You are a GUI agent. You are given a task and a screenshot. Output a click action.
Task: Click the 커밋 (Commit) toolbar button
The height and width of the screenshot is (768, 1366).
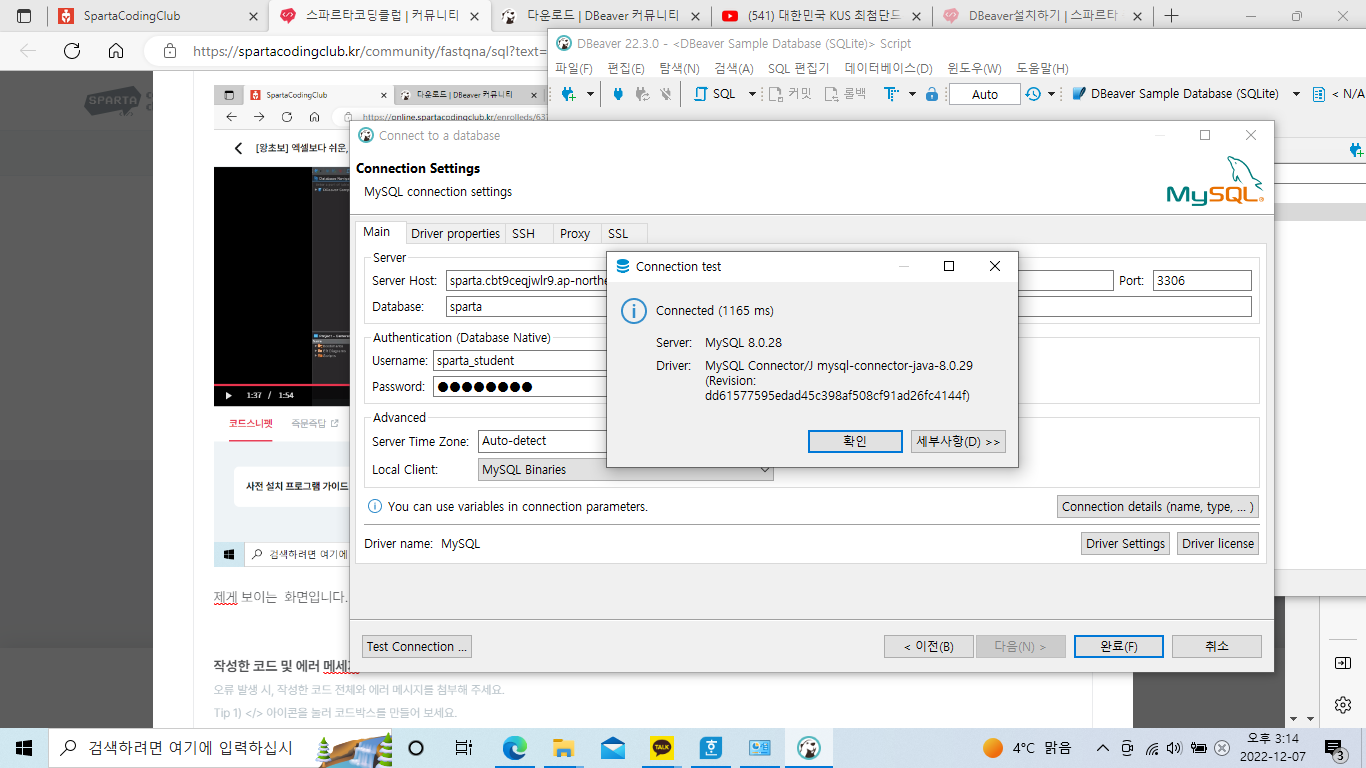point(790,94)
